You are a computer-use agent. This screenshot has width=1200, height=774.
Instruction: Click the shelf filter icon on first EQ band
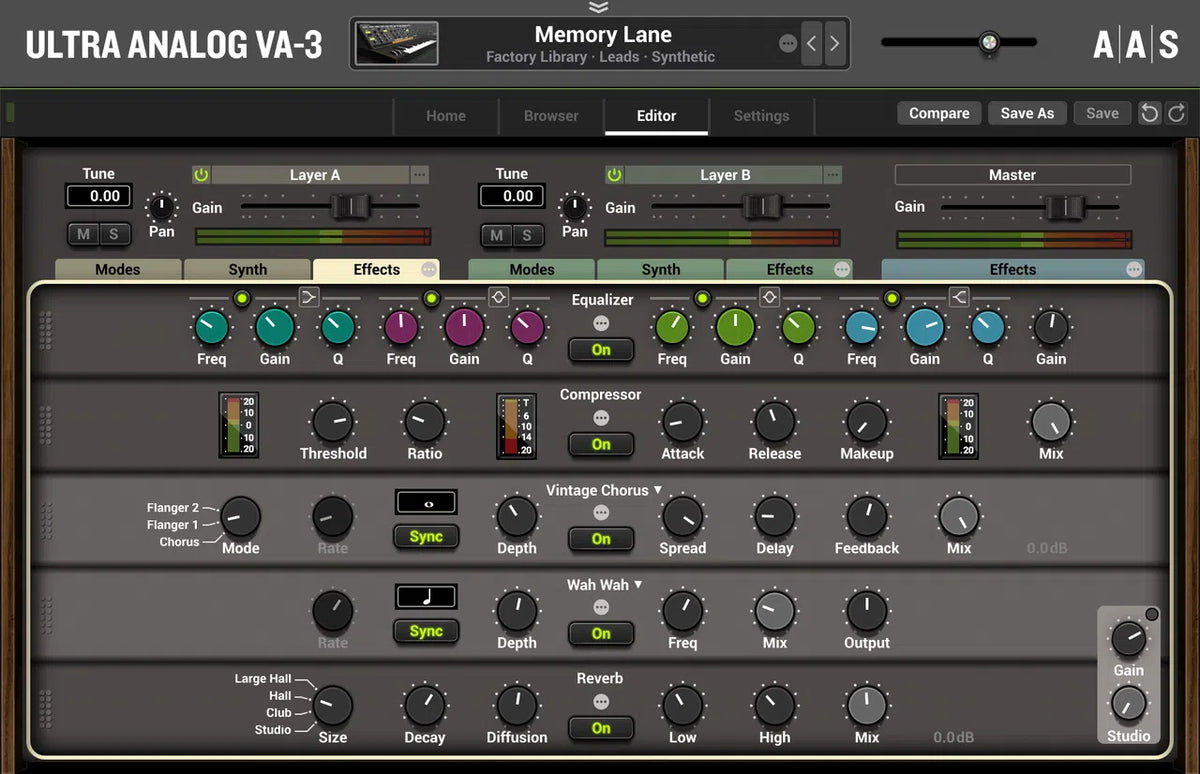point(308,296)
